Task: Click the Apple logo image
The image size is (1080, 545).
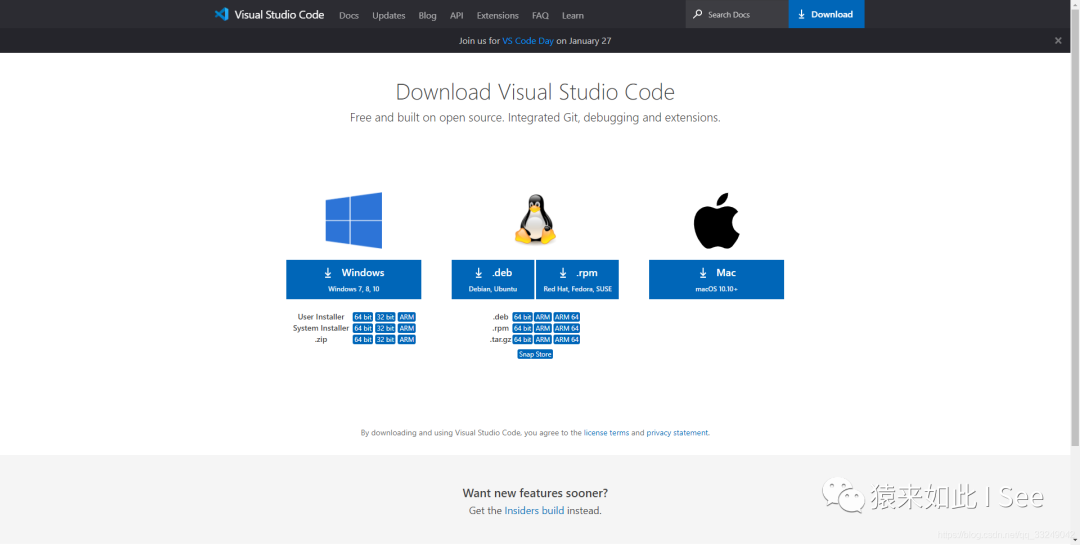Action: point(716,220)
